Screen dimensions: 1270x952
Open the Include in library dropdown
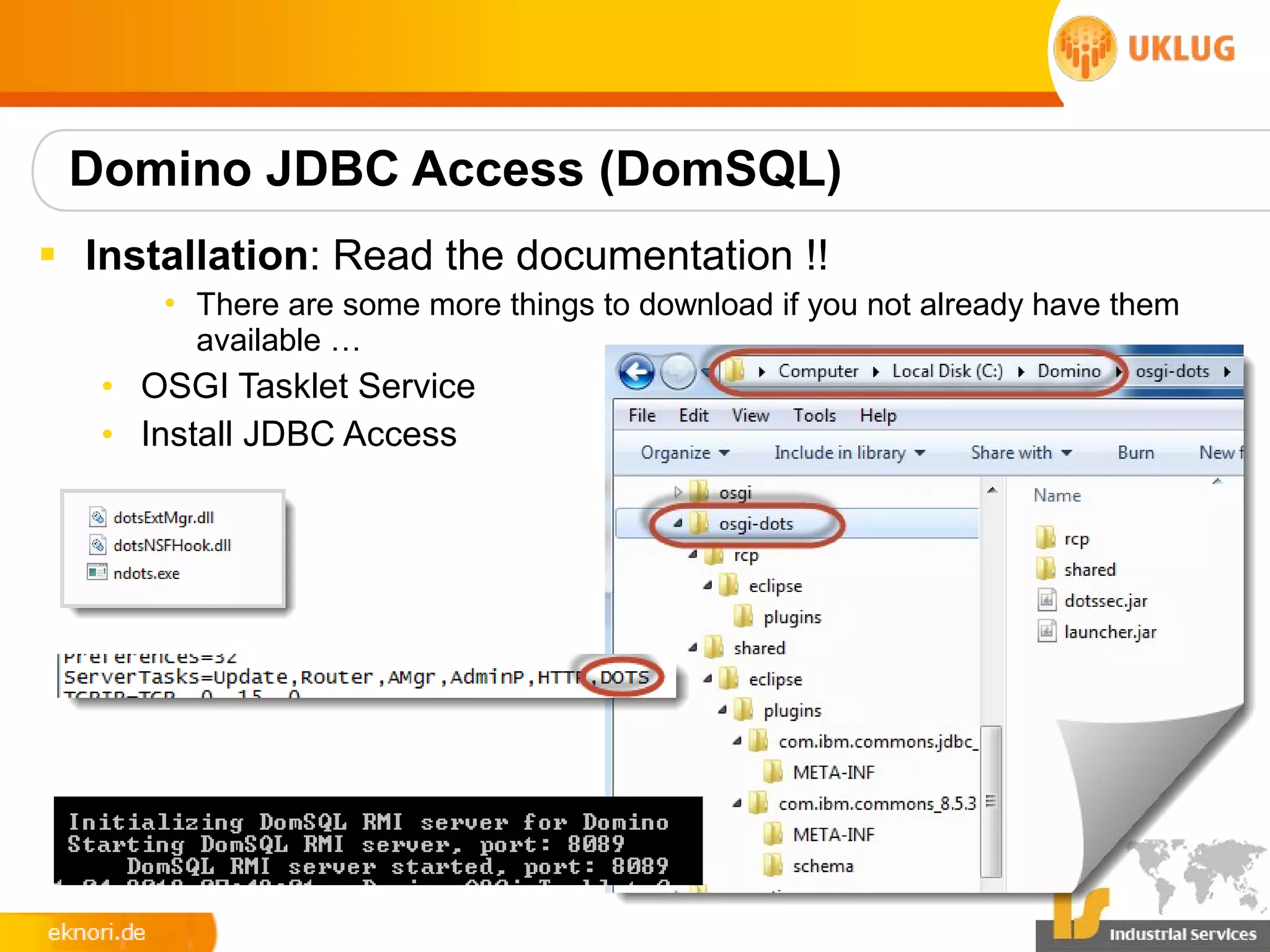pyautogui.click(x=850, y=452)
